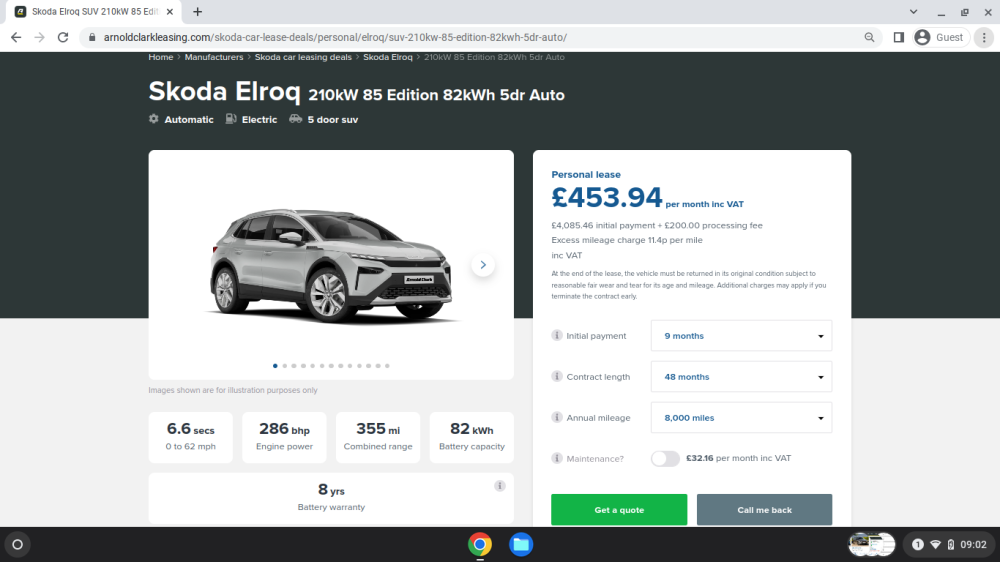Open Manufacturers breadcrumb link
1000x562 pixels.
coord(214,57)
